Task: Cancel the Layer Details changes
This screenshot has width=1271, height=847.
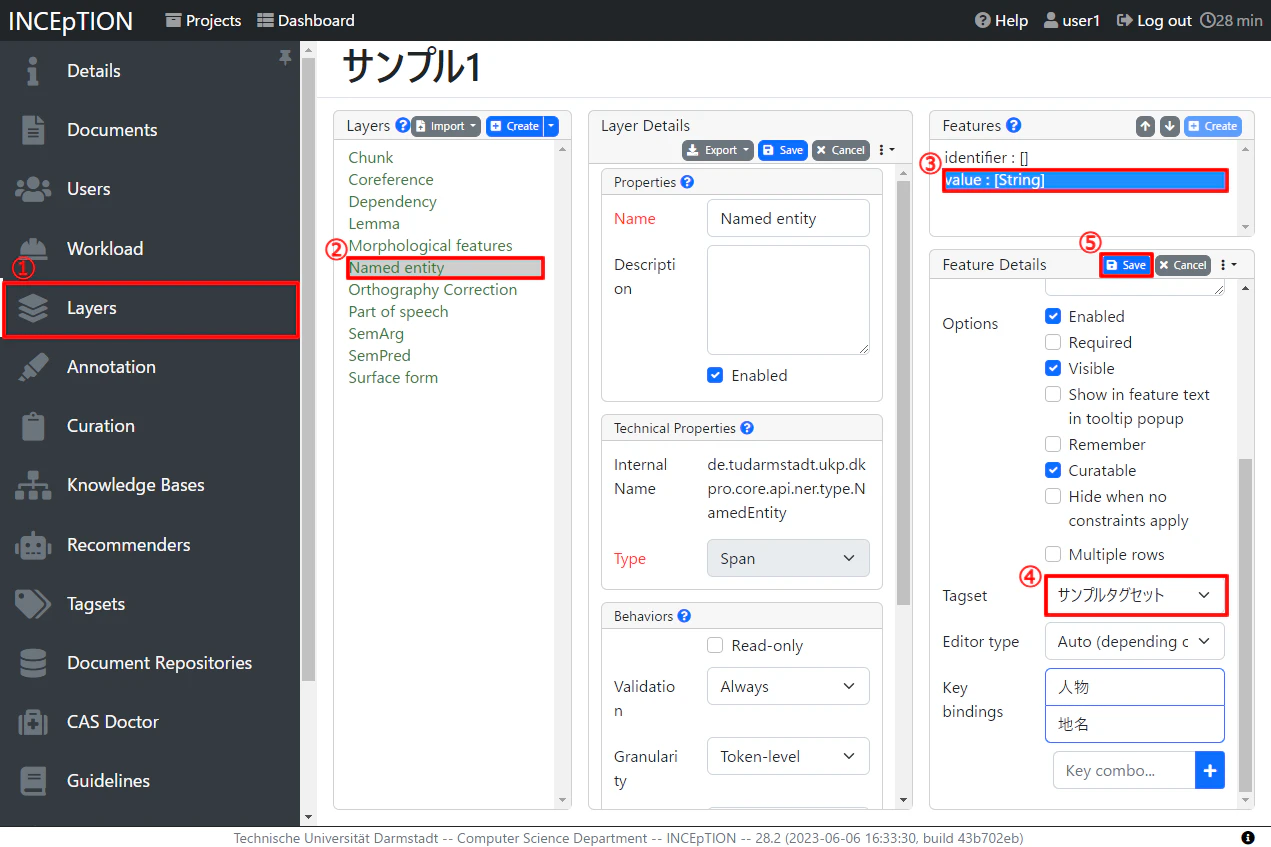Action: tap(840, 150)
